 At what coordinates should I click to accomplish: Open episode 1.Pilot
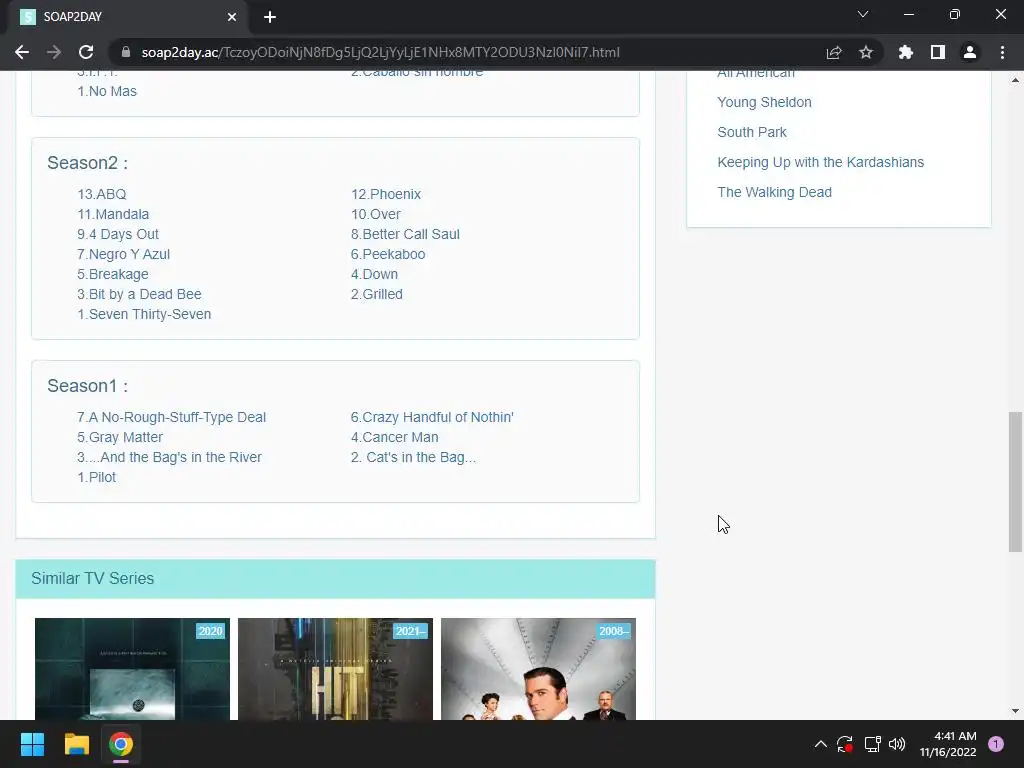tap(96, 477)
